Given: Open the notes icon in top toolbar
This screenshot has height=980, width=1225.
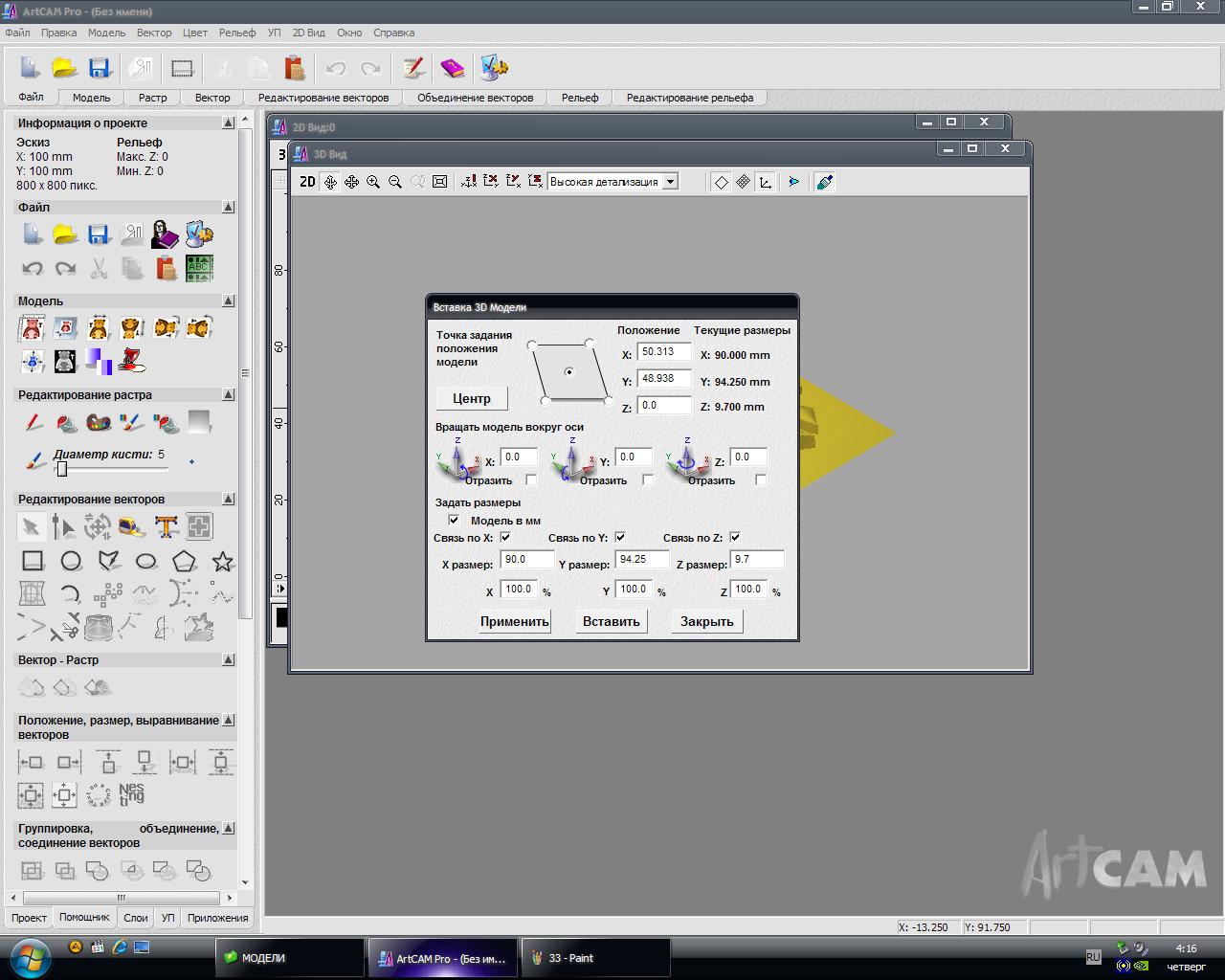Looking at the screenshot, I should pyautogui.click(x=413, y=68).
